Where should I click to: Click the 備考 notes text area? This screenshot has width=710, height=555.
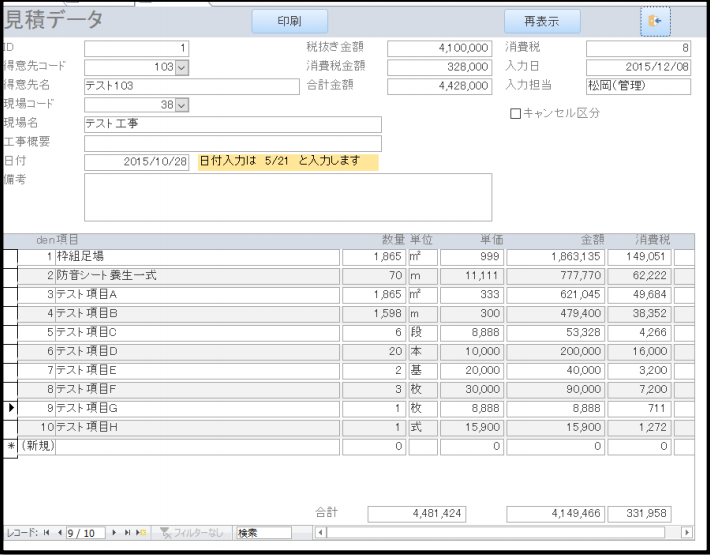288,197
